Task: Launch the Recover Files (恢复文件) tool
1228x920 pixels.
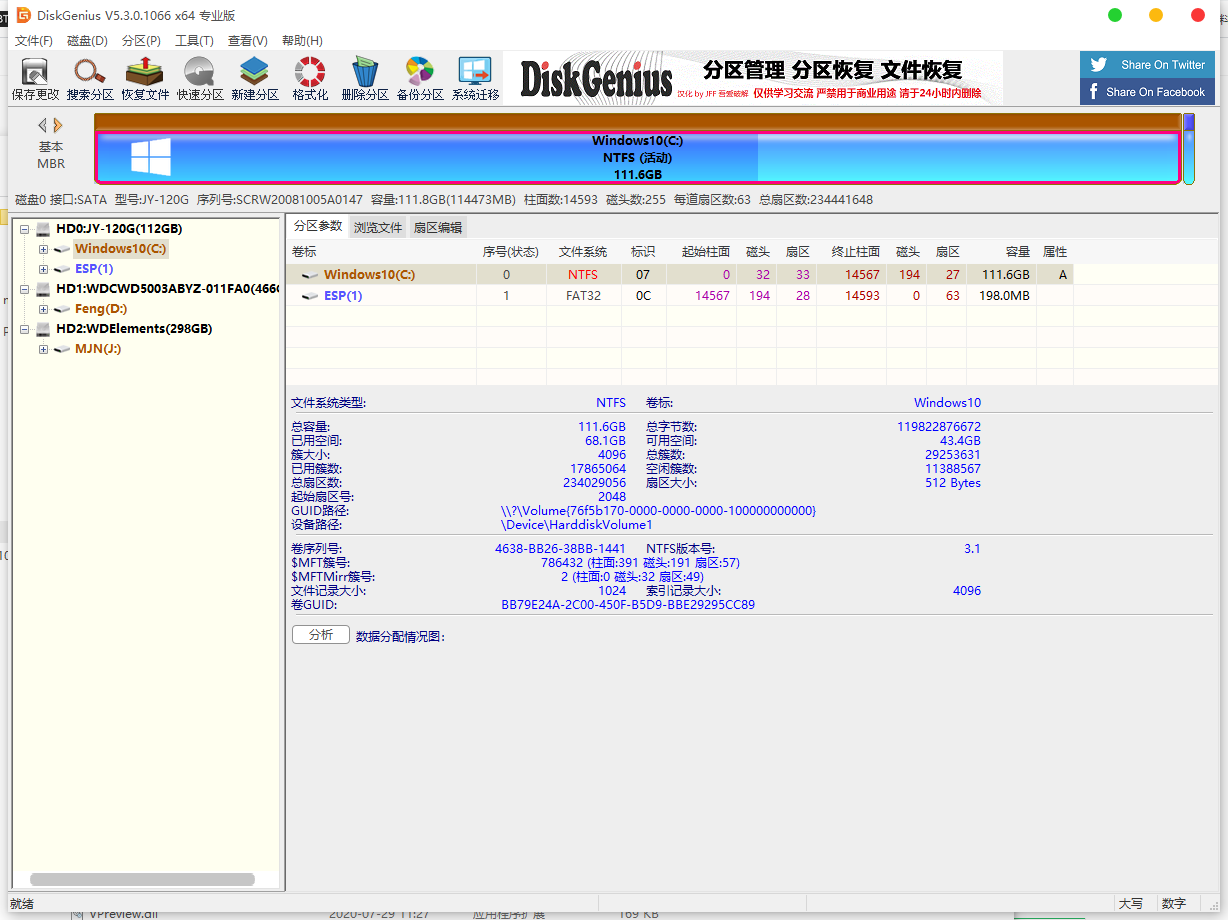Action: click(x=145, y=79)
